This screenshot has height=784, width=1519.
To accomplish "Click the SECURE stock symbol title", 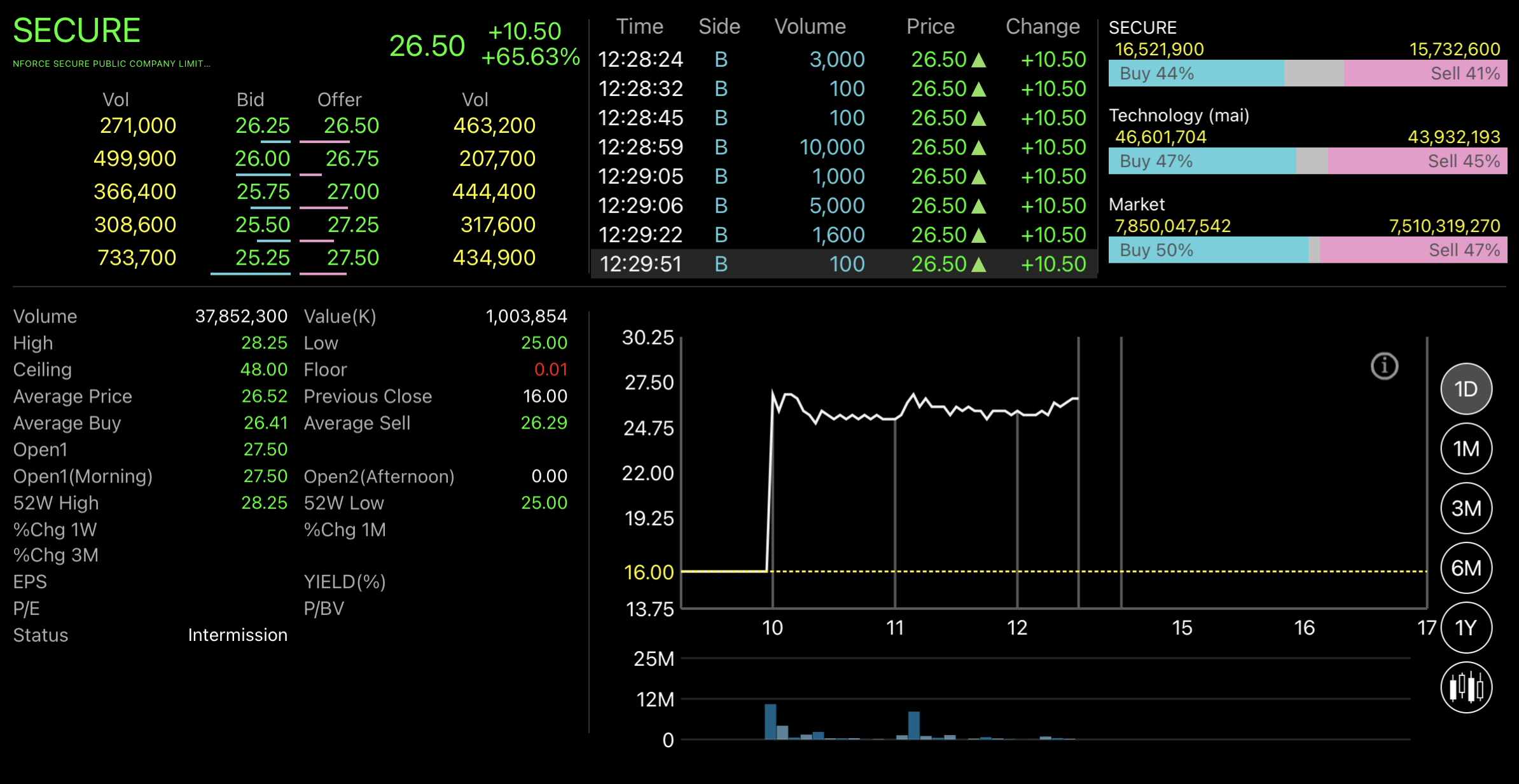I will click(x=76, y=31).
